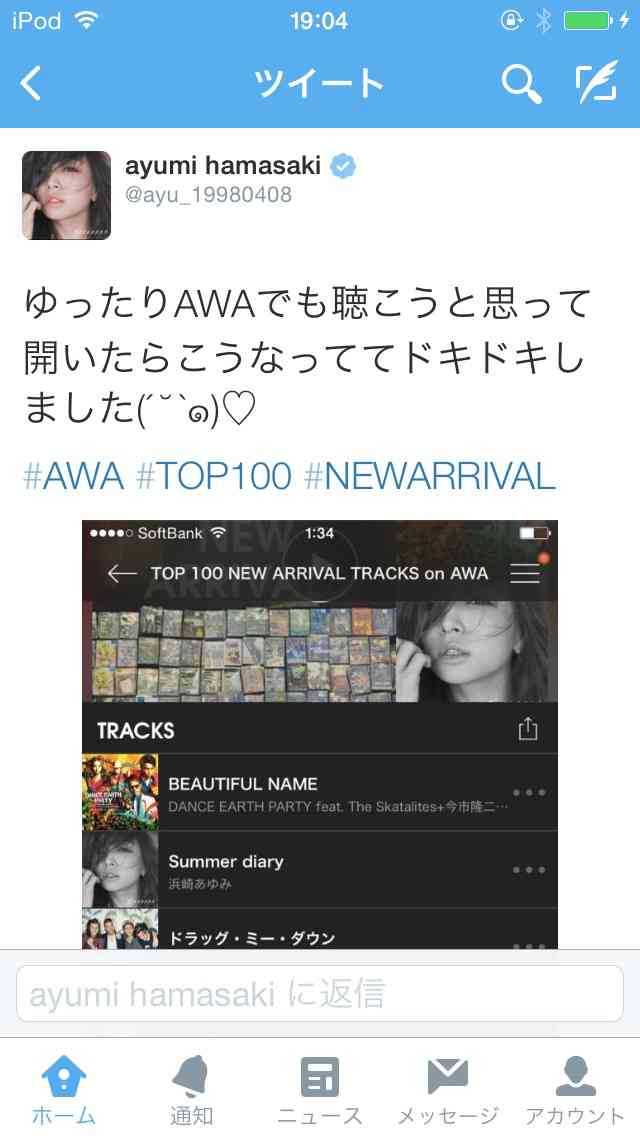Tap the share icon beside TRACKS

pyautogui.click(x=528, y=729)
